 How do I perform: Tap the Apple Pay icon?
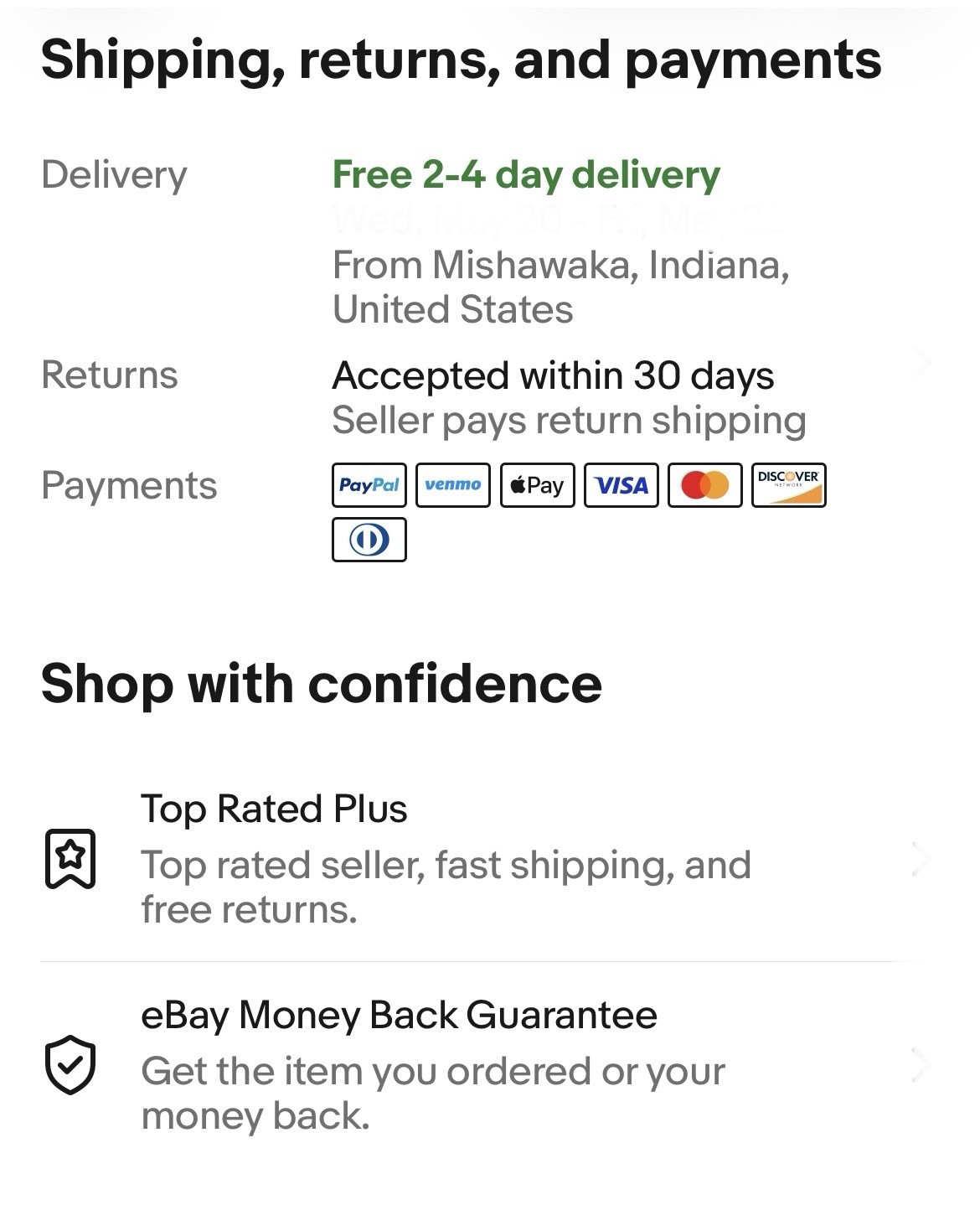pyautogui.click(x=537, y=485)
